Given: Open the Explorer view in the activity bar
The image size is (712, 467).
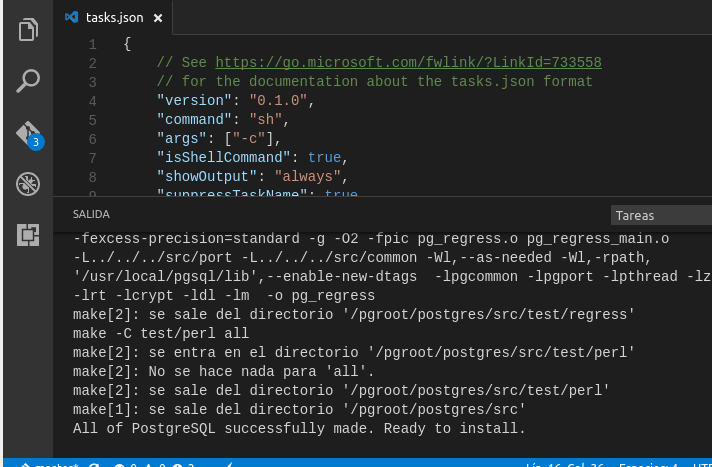Looking at the screenshot, I should coord(27,29).
